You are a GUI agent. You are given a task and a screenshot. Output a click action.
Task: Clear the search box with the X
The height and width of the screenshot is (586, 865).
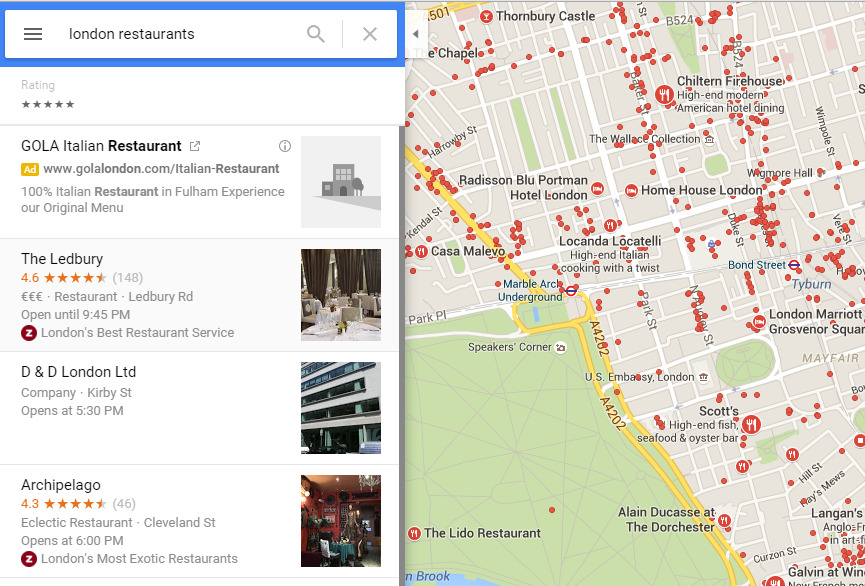pyautogui.click(x=370, y=34)
